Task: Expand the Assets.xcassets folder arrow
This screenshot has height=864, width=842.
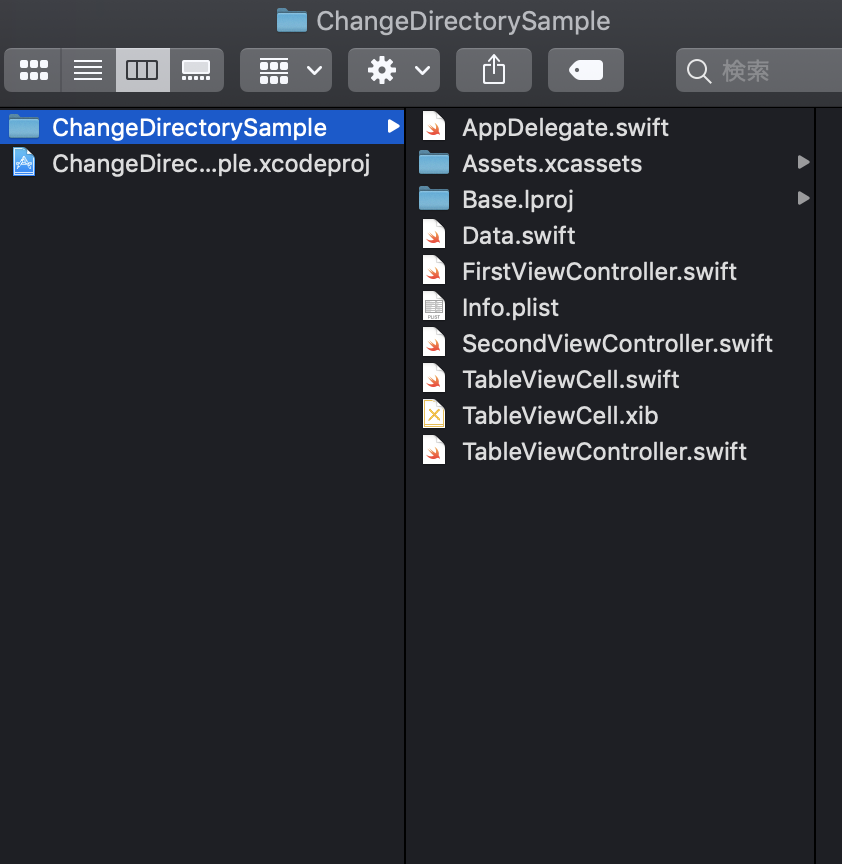Action: [803, 163]
